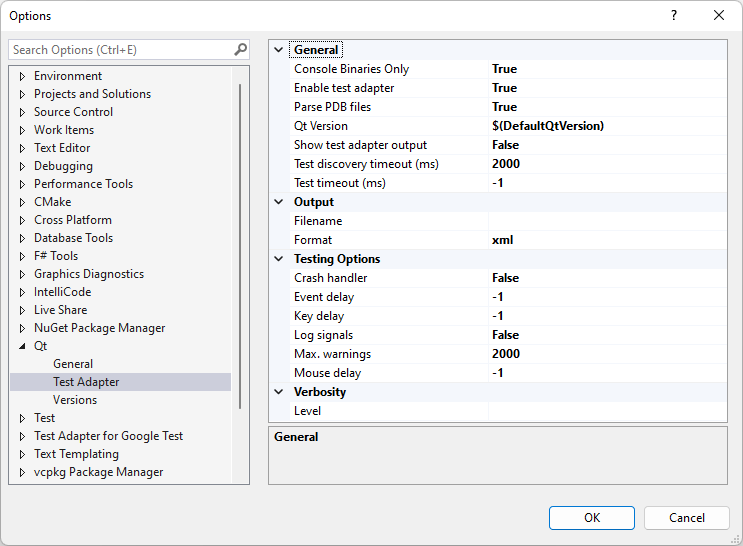The image size is (743, 546).
Task: Click the empty Filename value field
Action: [607, 221]
